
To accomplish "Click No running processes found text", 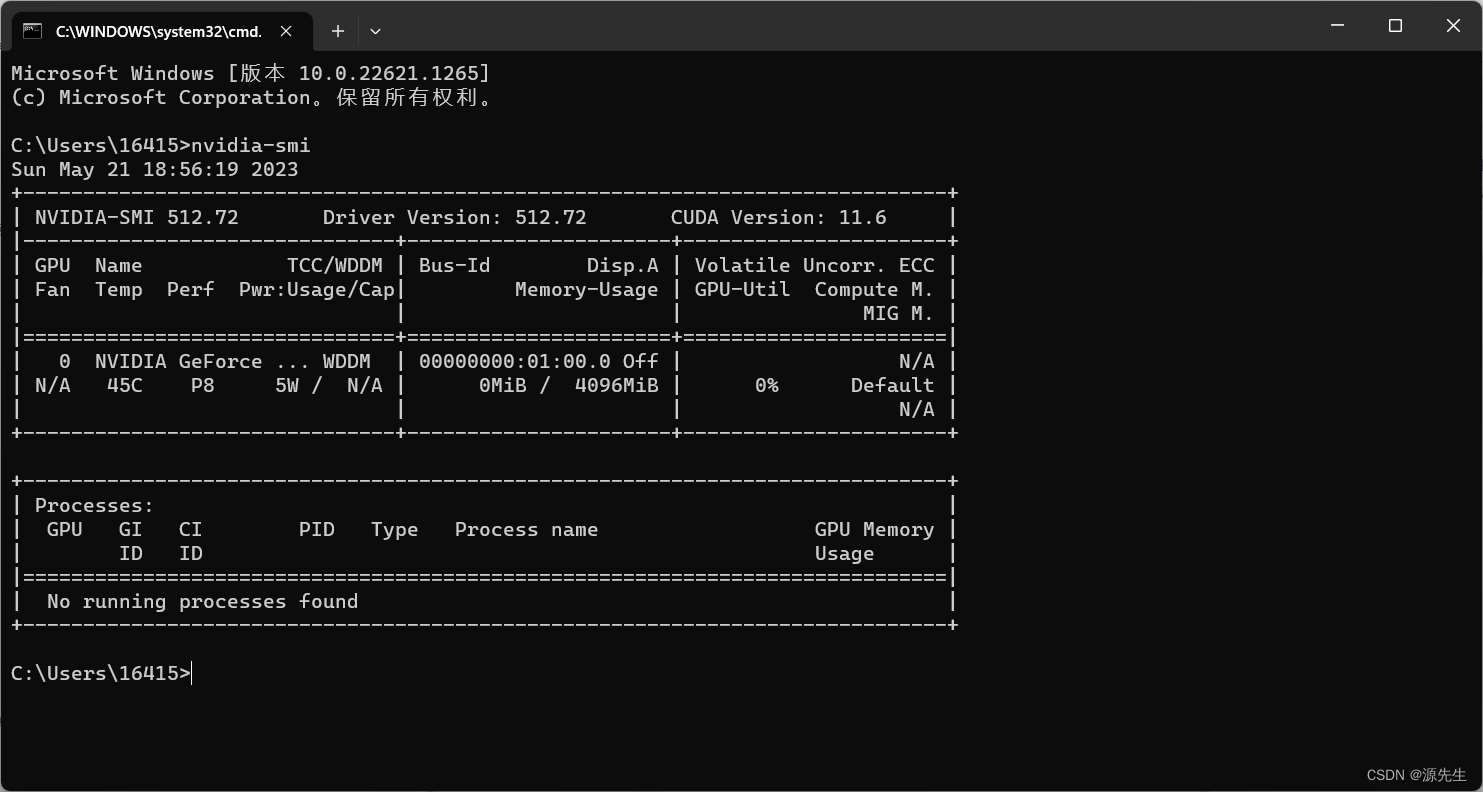I will point(203,601).
